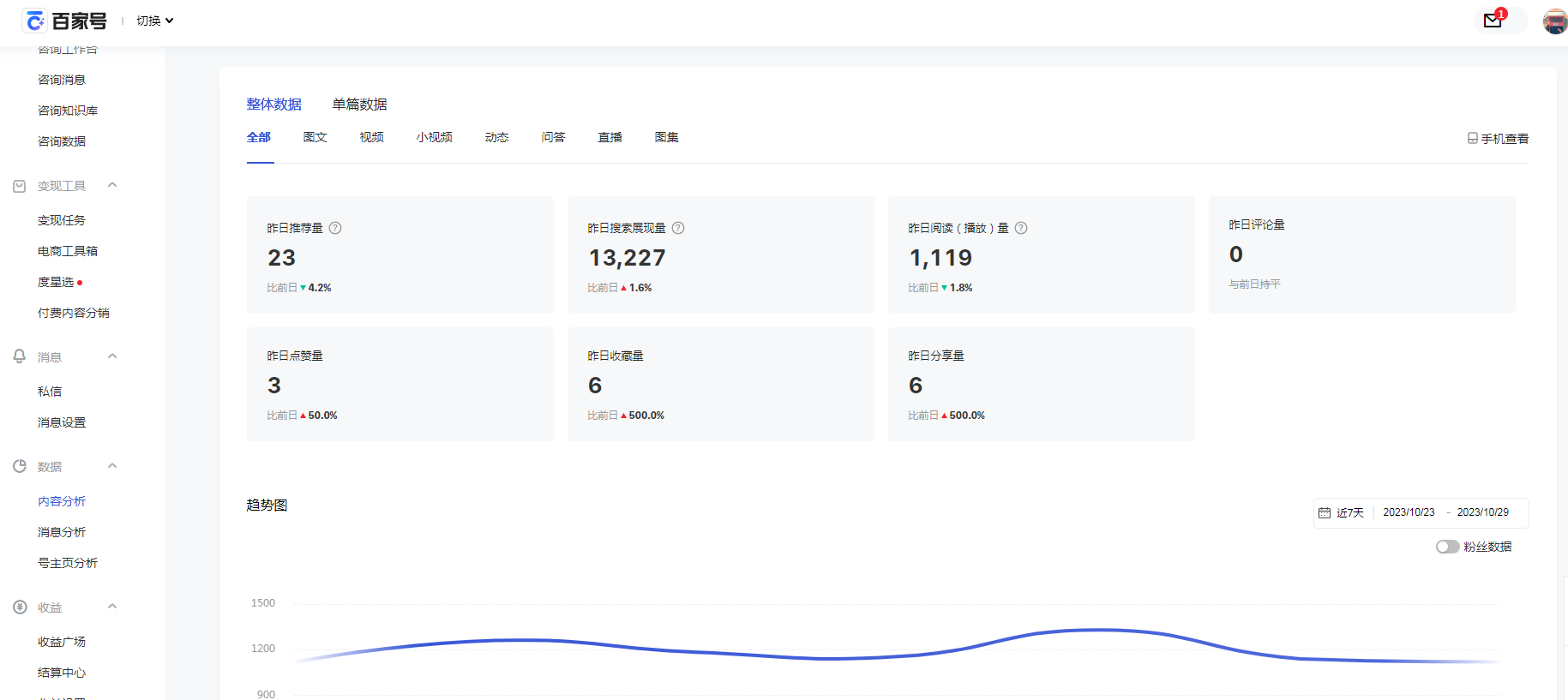Viewport: 1568px width, 700px height.
Task: Click the start date 2023/10/23 field
Action: click(x=1409, y=512)
